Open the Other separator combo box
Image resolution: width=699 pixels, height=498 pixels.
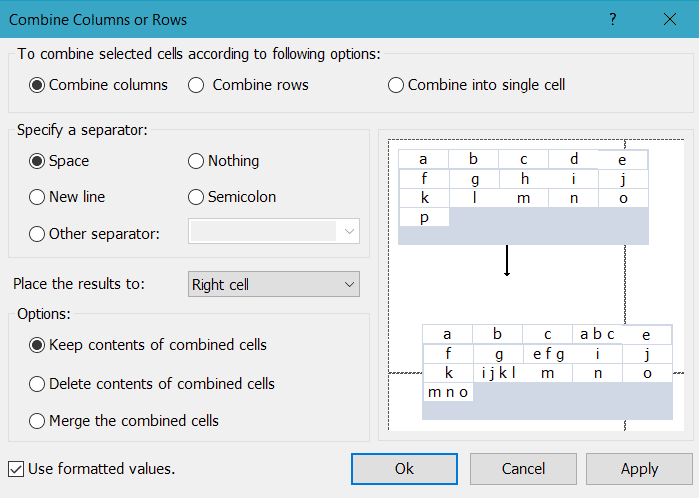pos(274,232)
